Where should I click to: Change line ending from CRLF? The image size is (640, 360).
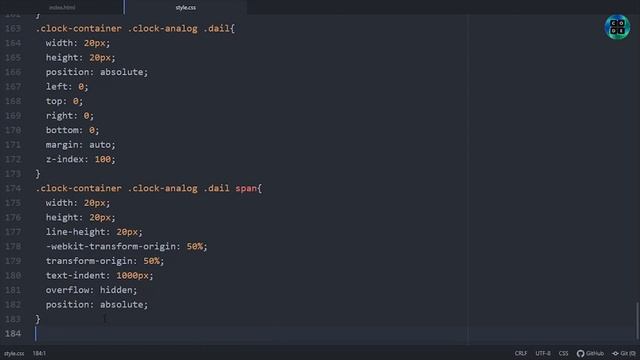[x=520, y=353]
